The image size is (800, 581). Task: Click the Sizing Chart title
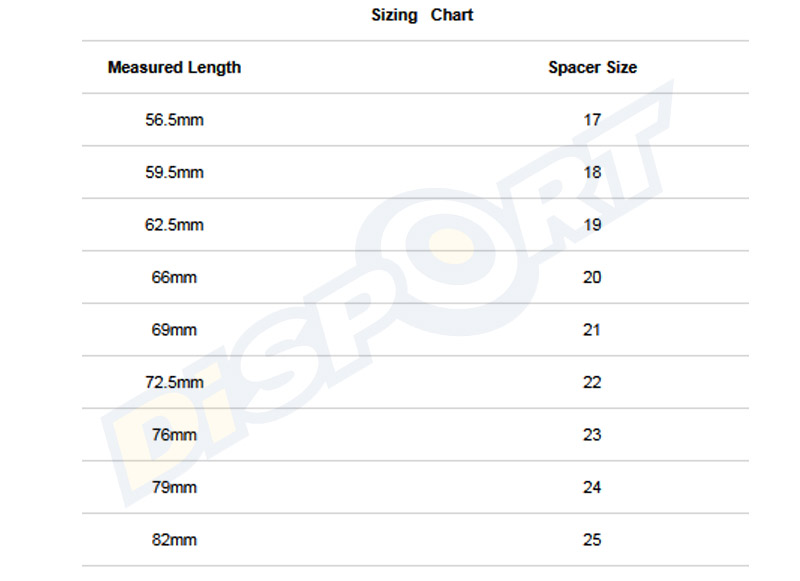[x=422, y=15]
